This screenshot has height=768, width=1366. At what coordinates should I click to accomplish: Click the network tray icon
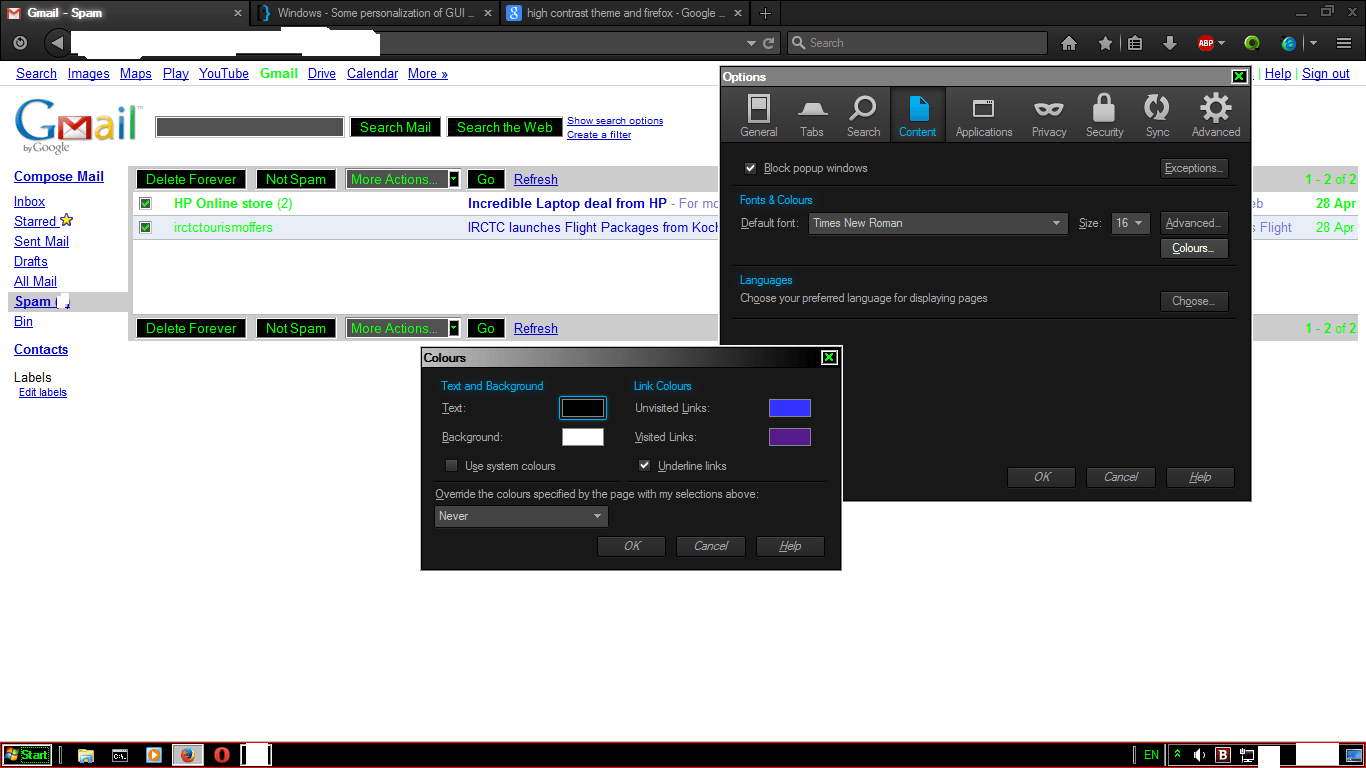coord(1247,755)
